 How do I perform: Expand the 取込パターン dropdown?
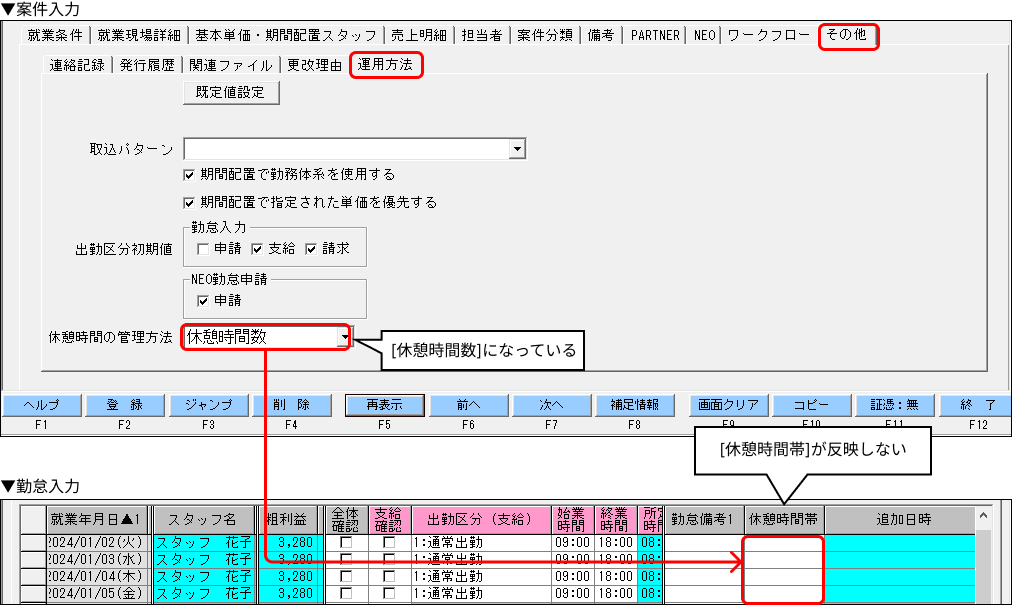(x=517, y=149)
